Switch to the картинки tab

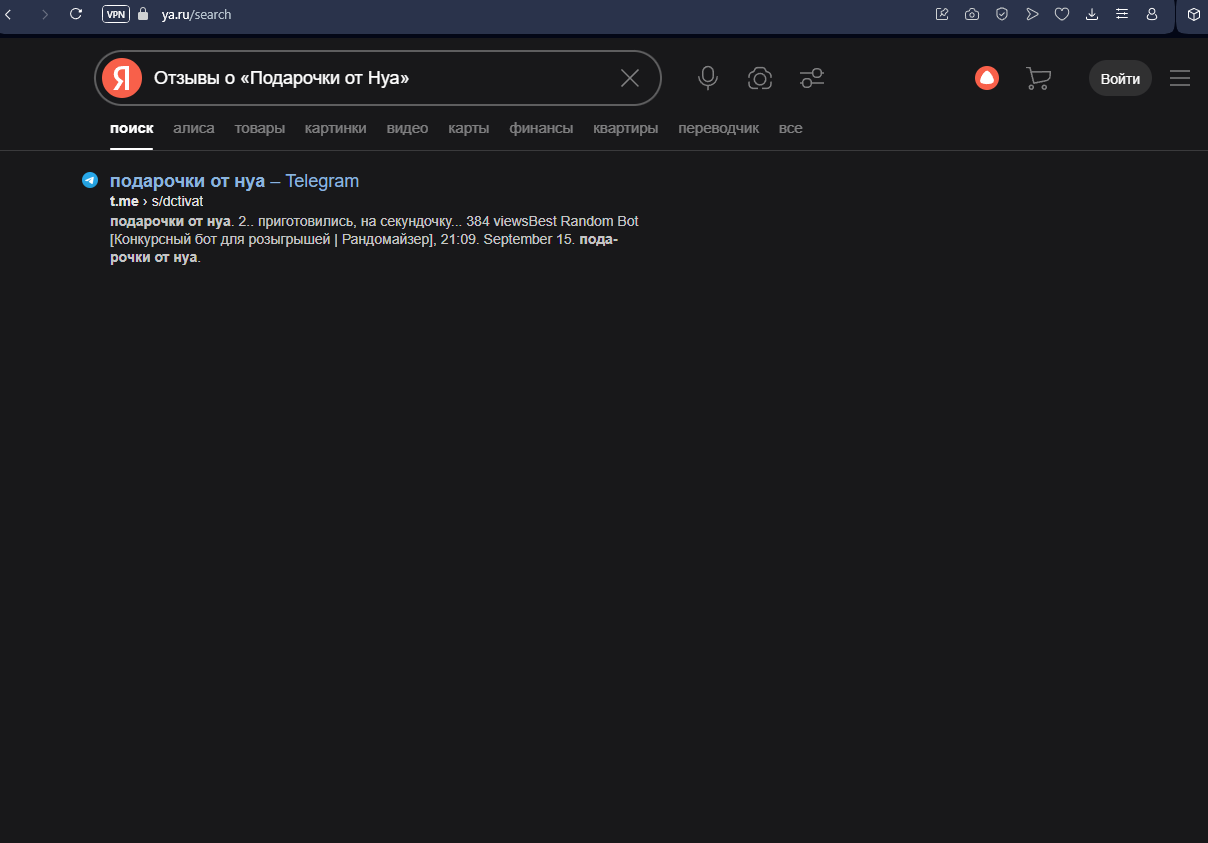(x=335, y=128)
